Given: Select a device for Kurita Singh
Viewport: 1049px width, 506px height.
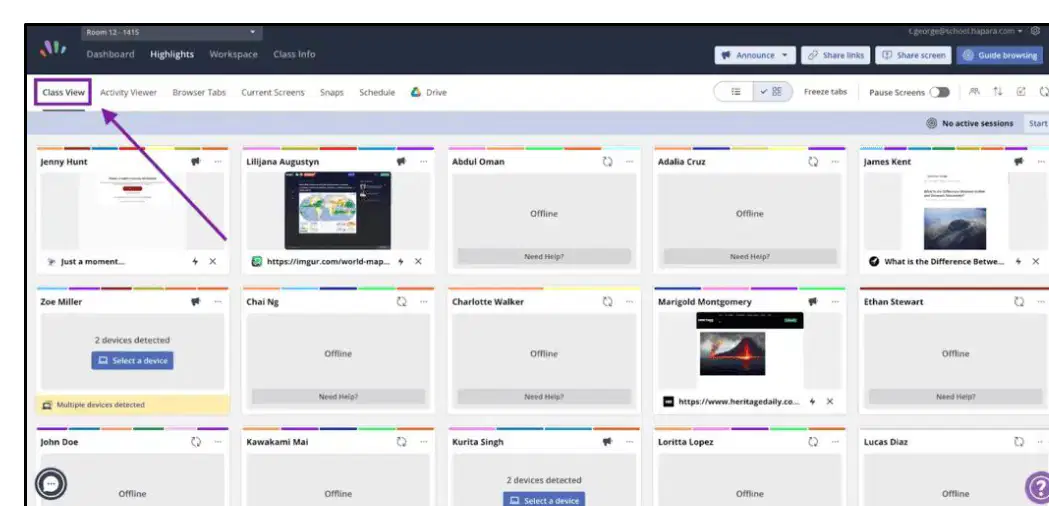Looking at the screenshot, I should 544,500.
